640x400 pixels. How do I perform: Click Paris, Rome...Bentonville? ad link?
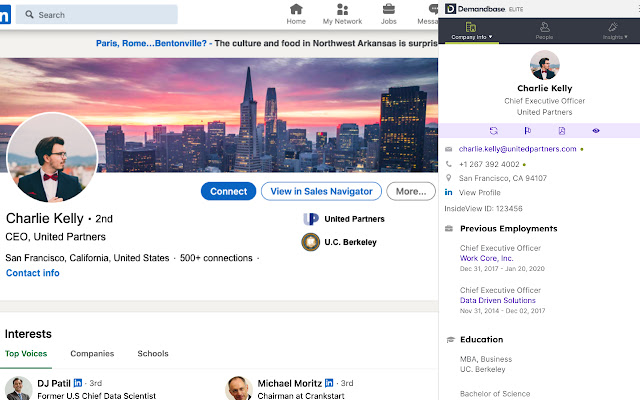point(151,43)
